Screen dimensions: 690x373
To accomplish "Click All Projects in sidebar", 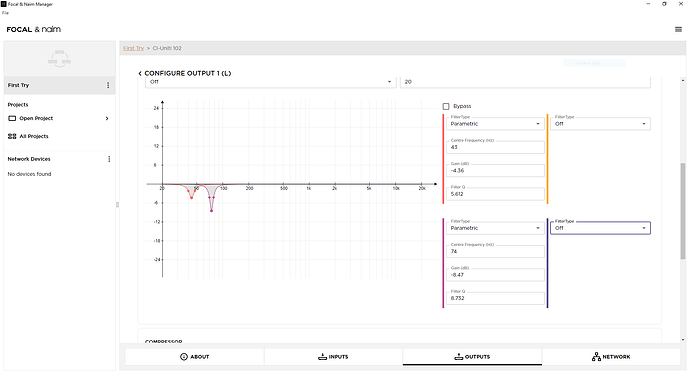I will [x=34, y=136].
